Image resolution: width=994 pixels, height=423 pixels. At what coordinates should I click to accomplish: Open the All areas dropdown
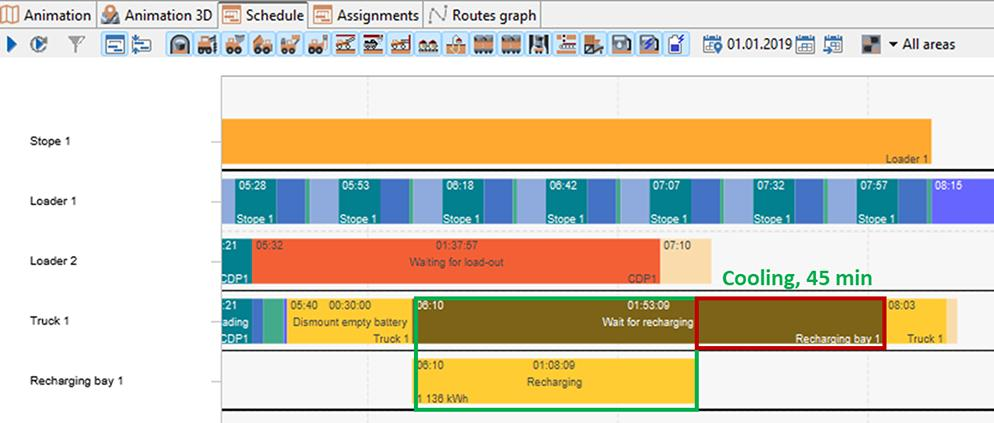(922, 44)
